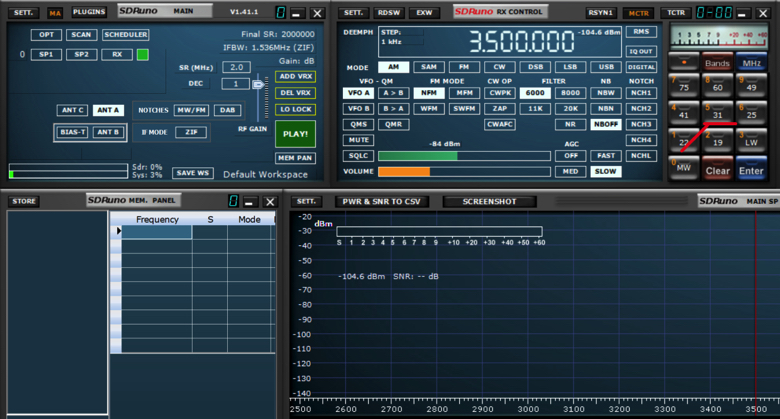The height and width of the screenshot is (419, 780).
Task: Click the MW keypad key
Action: [x=684, y=168]
